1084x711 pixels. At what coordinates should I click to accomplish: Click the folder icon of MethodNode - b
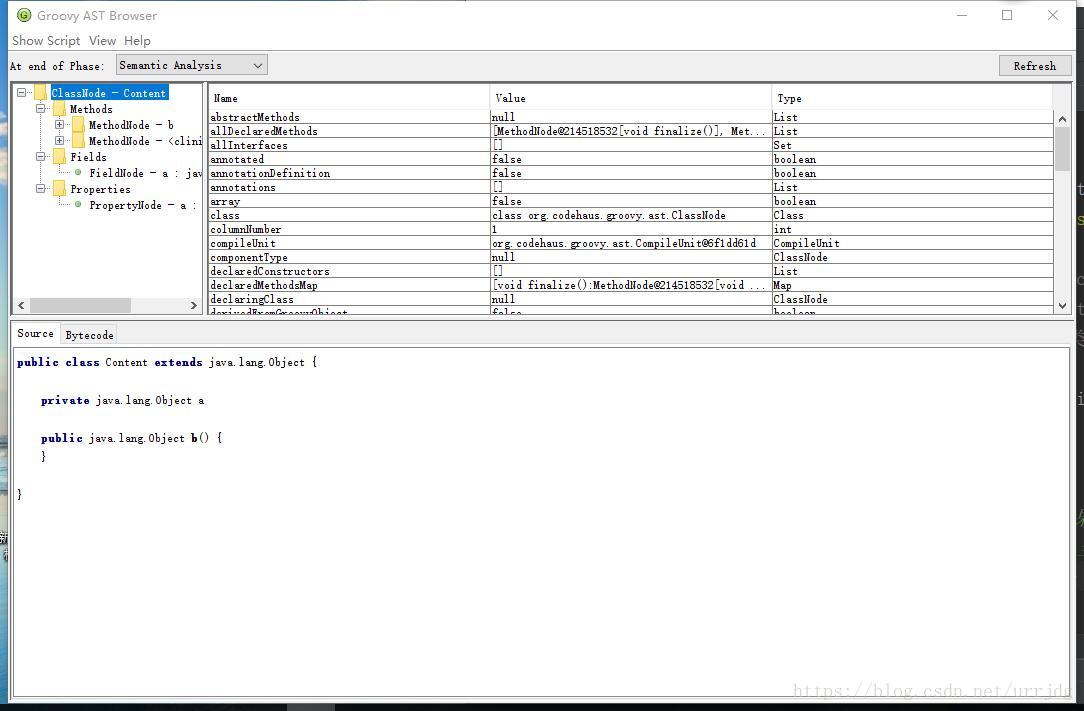(x=78, y=124)
